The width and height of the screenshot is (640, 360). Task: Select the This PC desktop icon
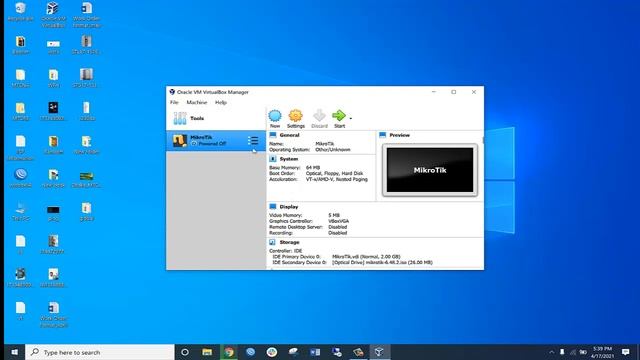(20, 211)
